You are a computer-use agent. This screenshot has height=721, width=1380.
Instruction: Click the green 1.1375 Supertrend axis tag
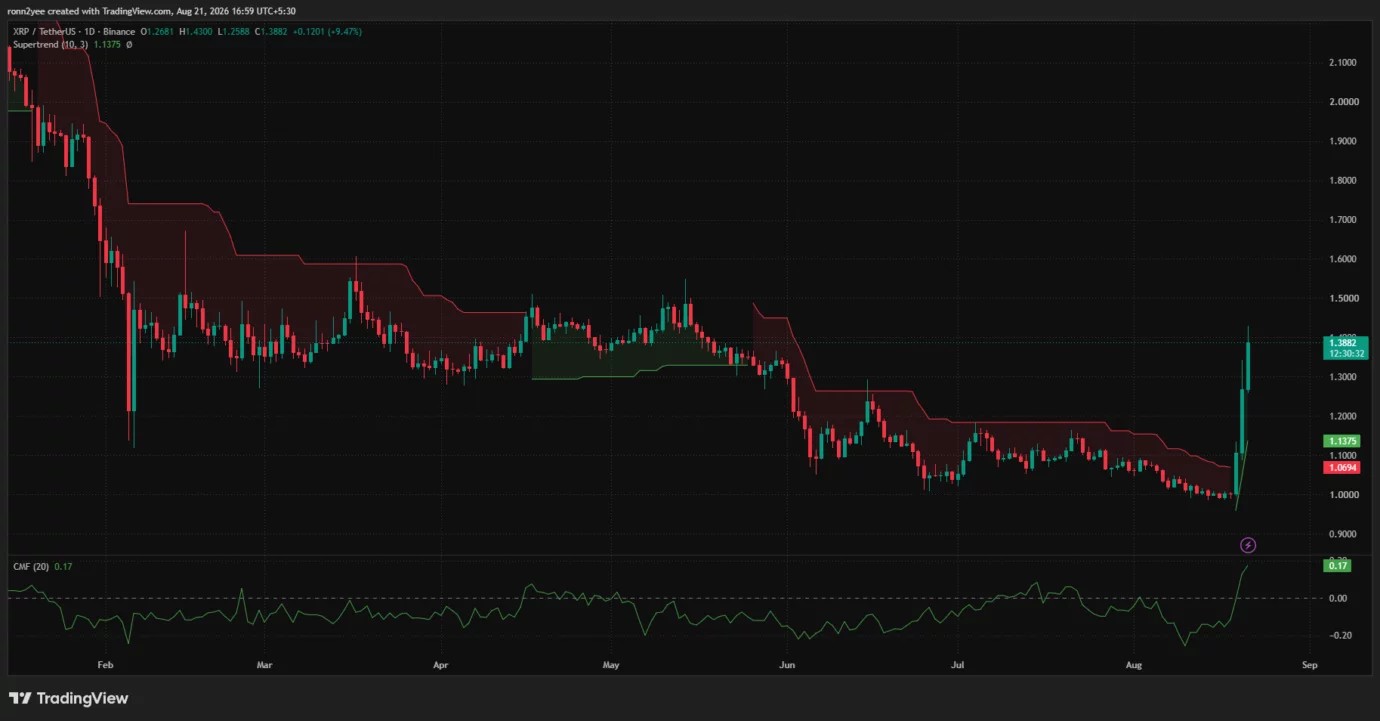pos(1341,441)
